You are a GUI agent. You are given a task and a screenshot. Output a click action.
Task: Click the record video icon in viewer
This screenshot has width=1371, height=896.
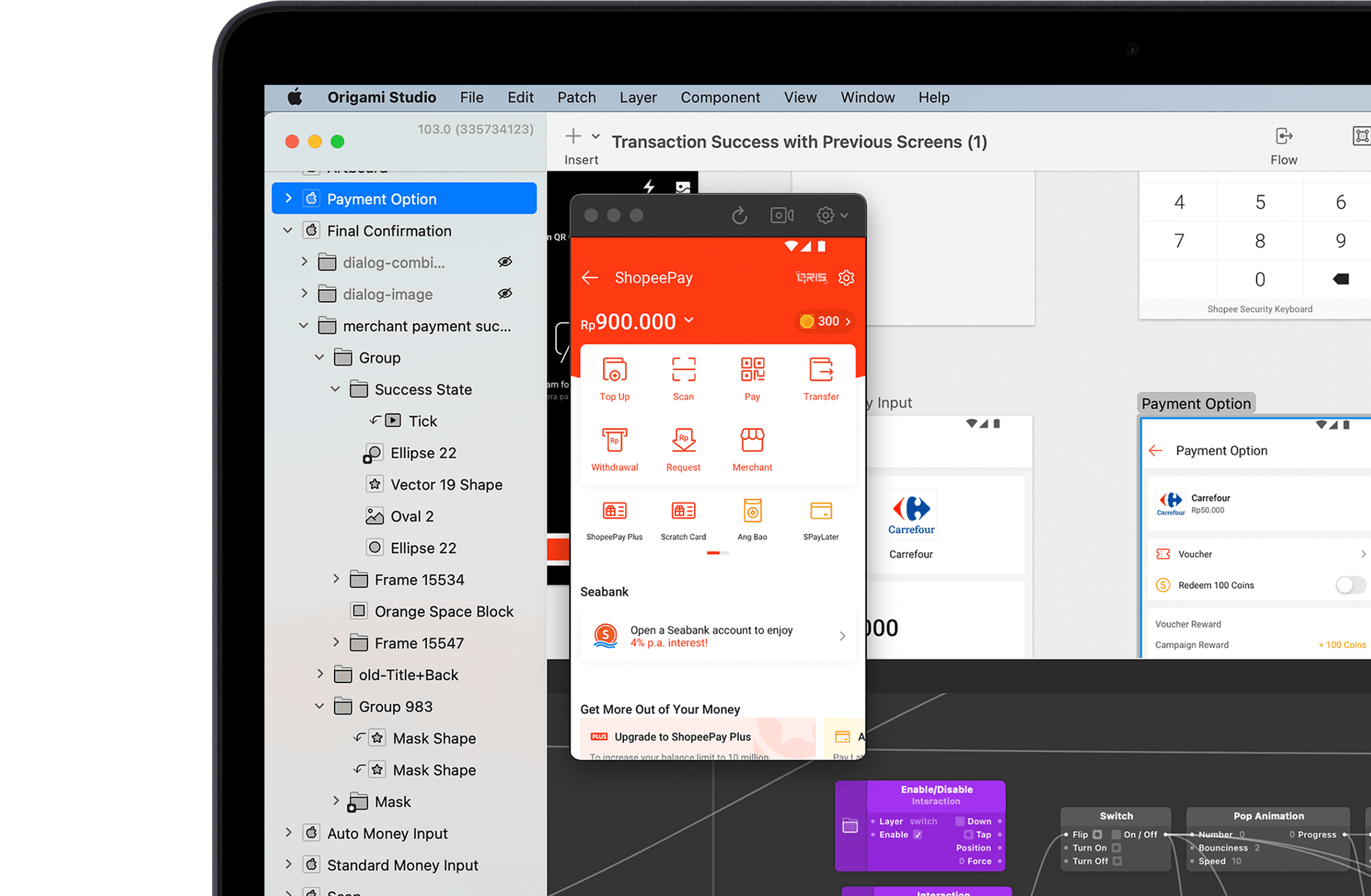[x=782, y=215]
